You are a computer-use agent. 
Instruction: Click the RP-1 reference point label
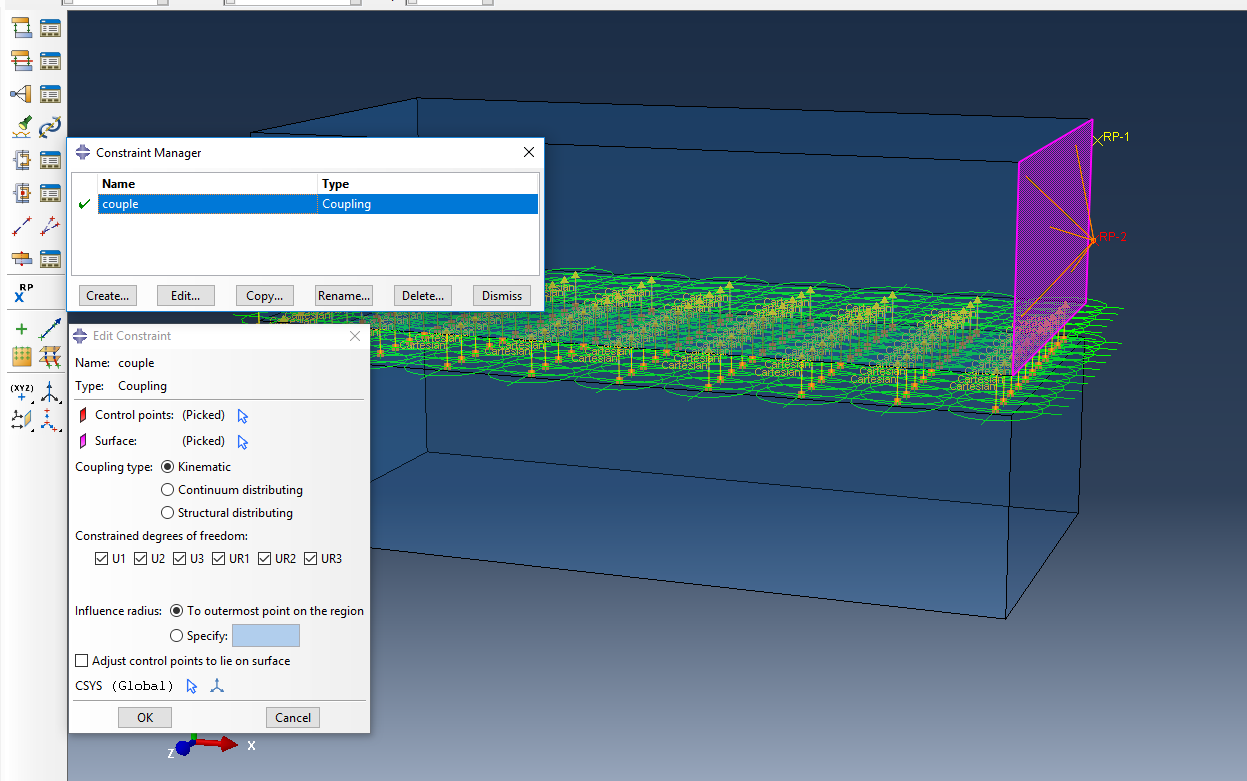[x=1116, y=137]
